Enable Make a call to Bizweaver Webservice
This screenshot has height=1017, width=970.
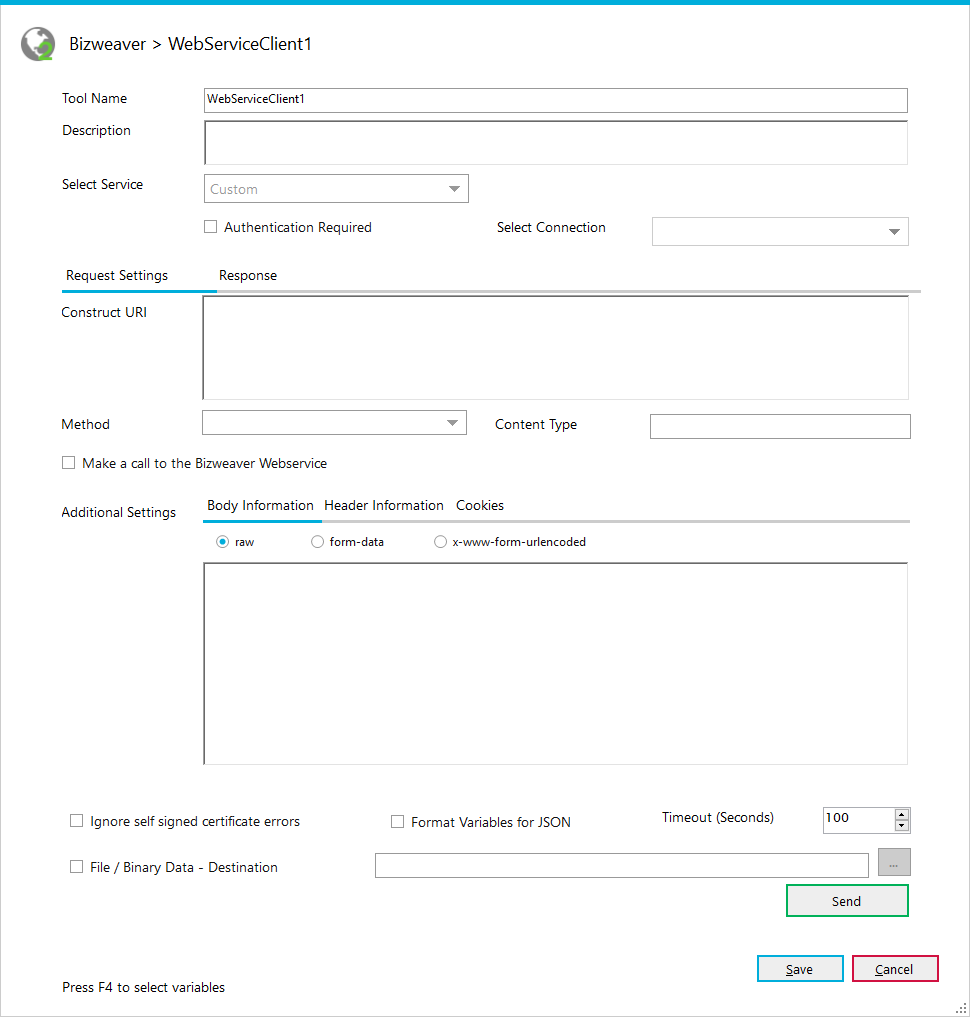click(x=68, y=463)
